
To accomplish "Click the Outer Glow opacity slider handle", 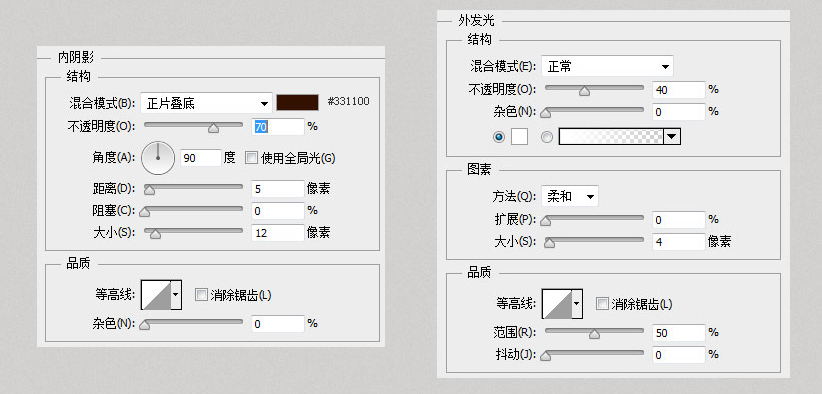I will click(584, 91).
